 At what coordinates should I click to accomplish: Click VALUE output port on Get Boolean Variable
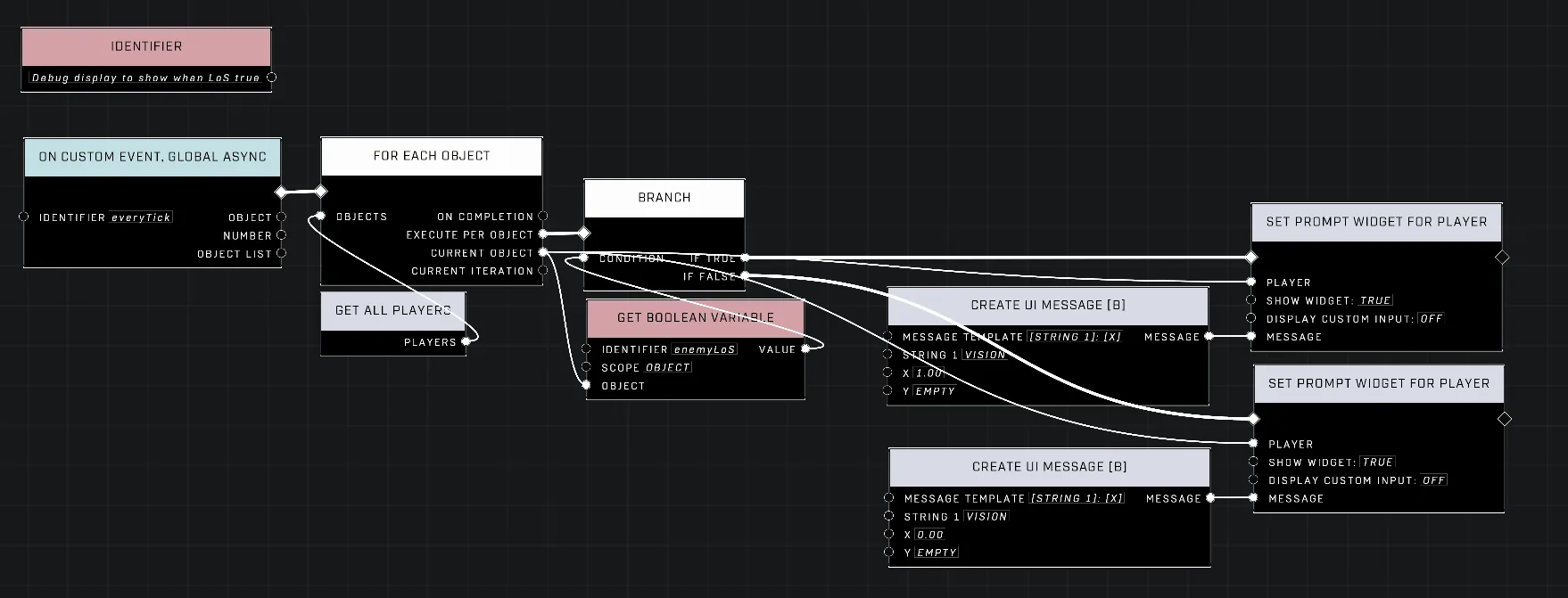[805, 348]
